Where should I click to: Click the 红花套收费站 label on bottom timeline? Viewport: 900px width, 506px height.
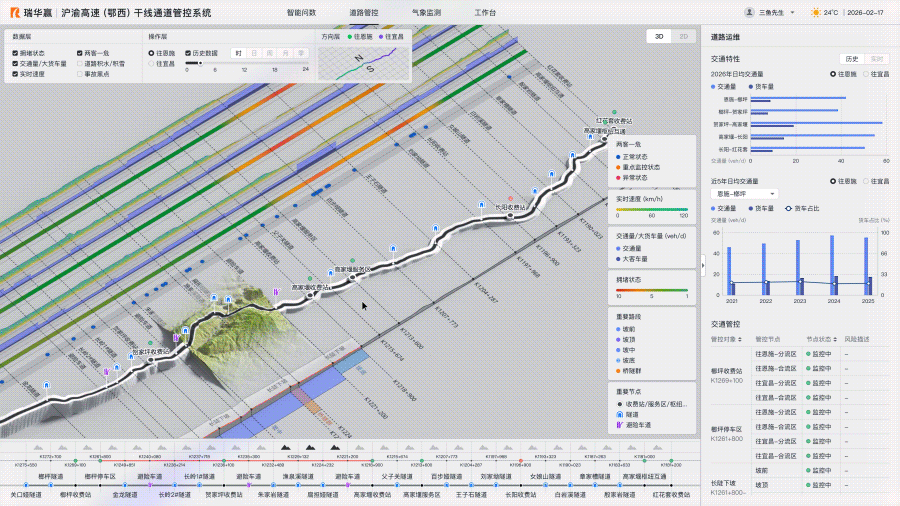pyautogui.click(x=672, y=495)
